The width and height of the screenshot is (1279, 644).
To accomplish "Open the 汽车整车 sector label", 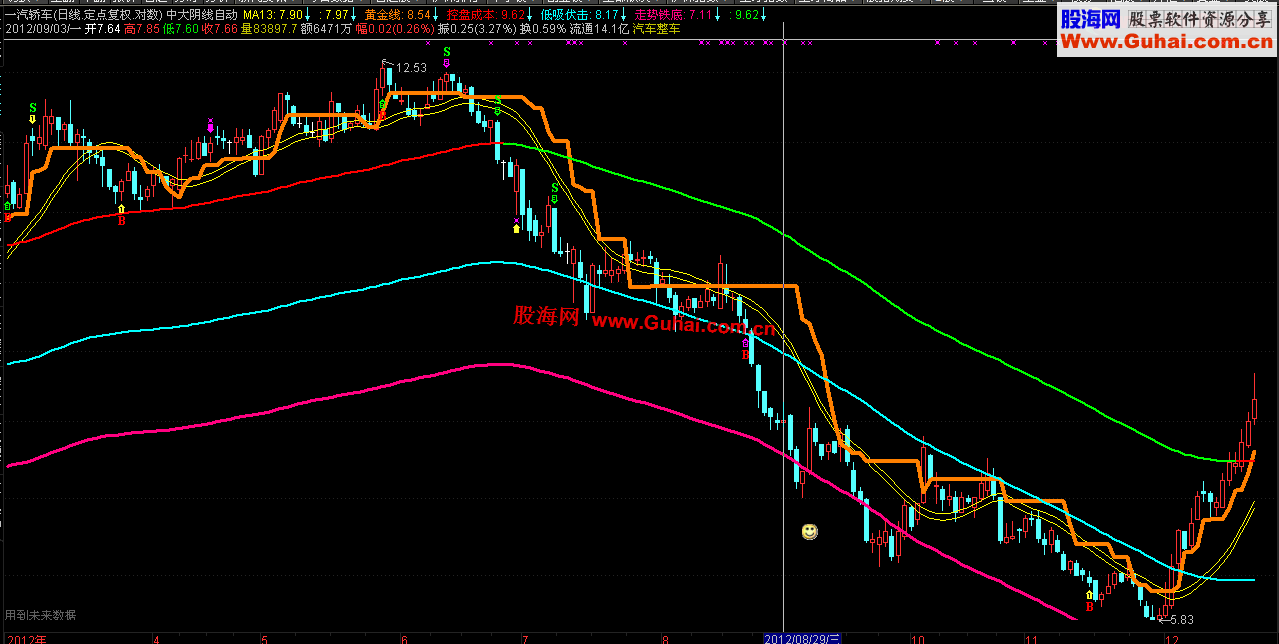I will coord(658,30).
